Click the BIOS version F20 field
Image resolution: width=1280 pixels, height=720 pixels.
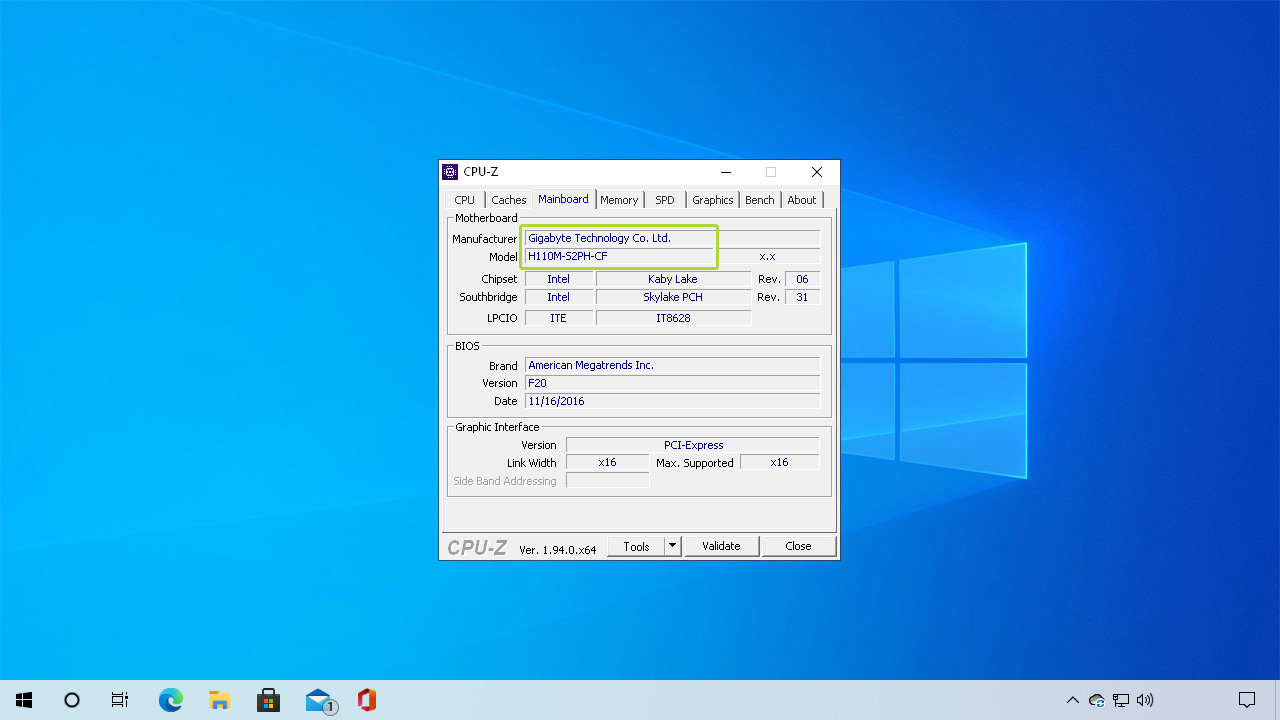672,383
